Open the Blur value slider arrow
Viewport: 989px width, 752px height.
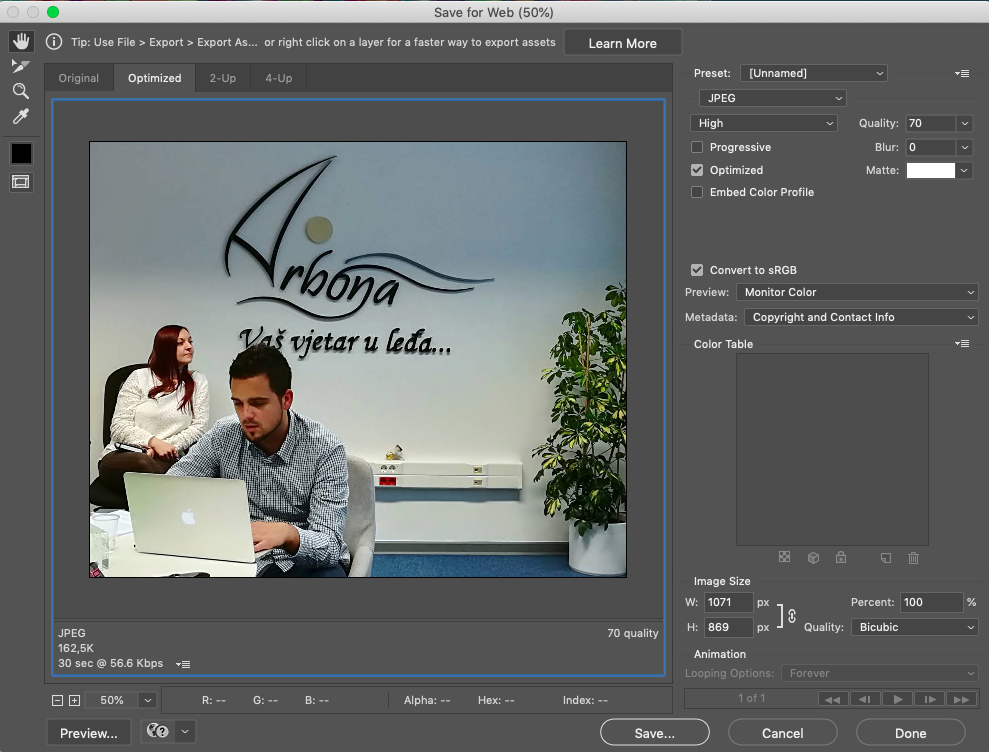click(964, 147)
